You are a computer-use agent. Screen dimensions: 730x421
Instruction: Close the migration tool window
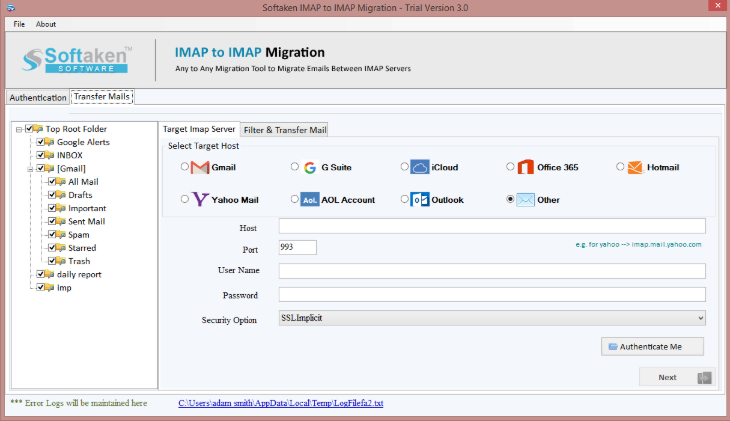click(718, 5)
